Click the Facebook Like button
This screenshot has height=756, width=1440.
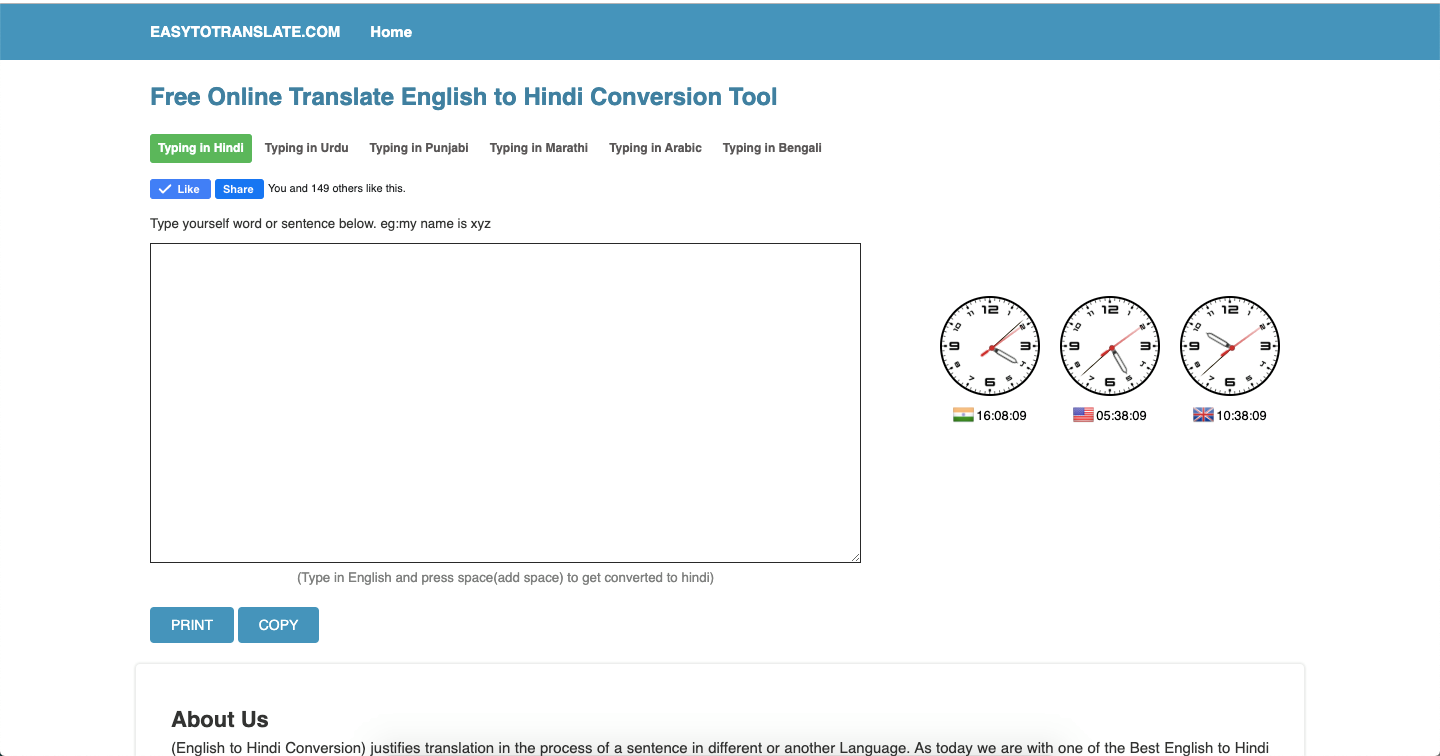point(180,189)
